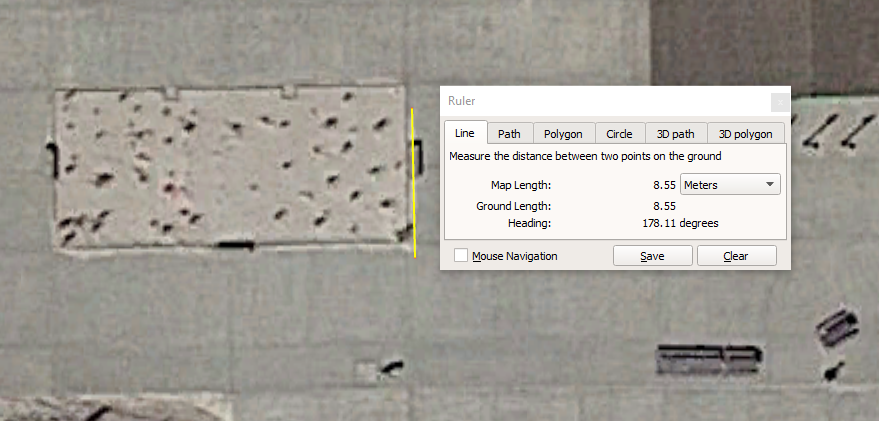Switch to the Circle tab
This screenshot has width=879, height=421.
point(619,134)
